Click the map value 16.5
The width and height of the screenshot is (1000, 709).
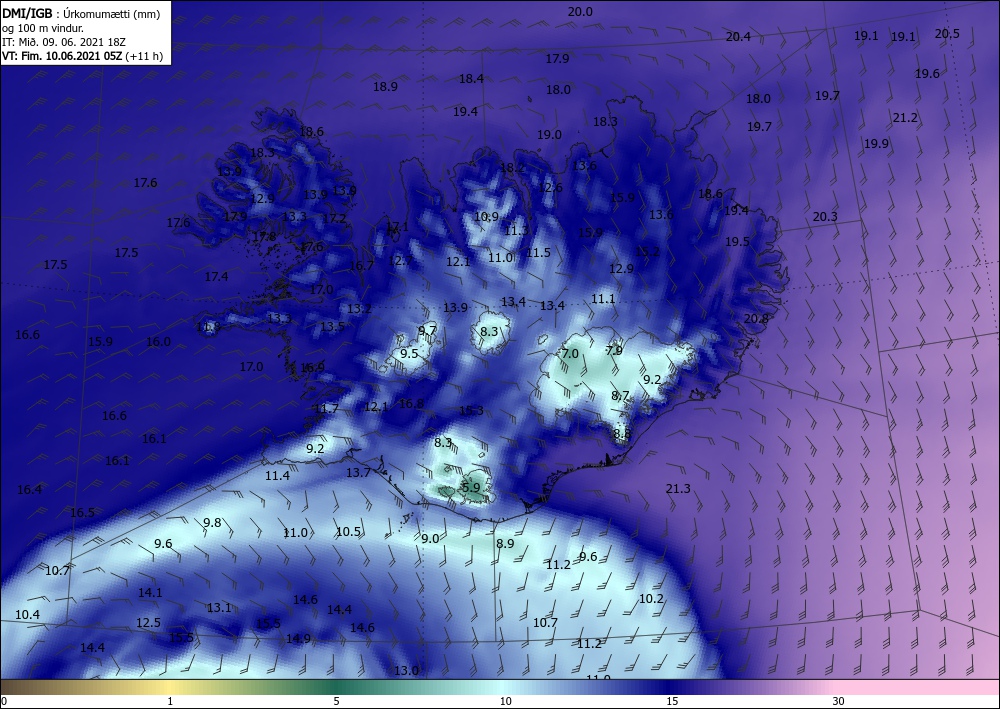click(x=82, y=513)
